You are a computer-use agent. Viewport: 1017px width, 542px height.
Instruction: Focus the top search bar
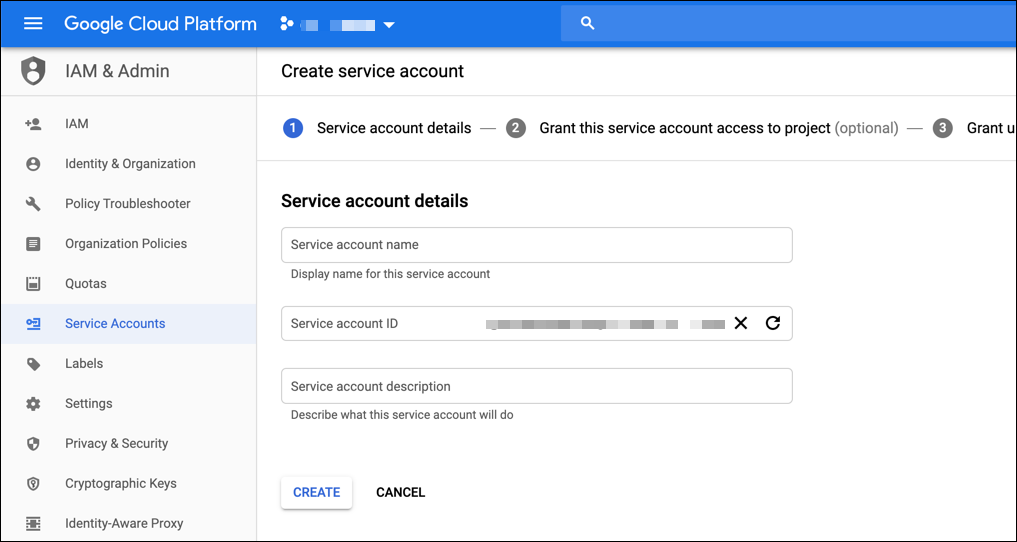pyautogui.click(x=789, y=23)
